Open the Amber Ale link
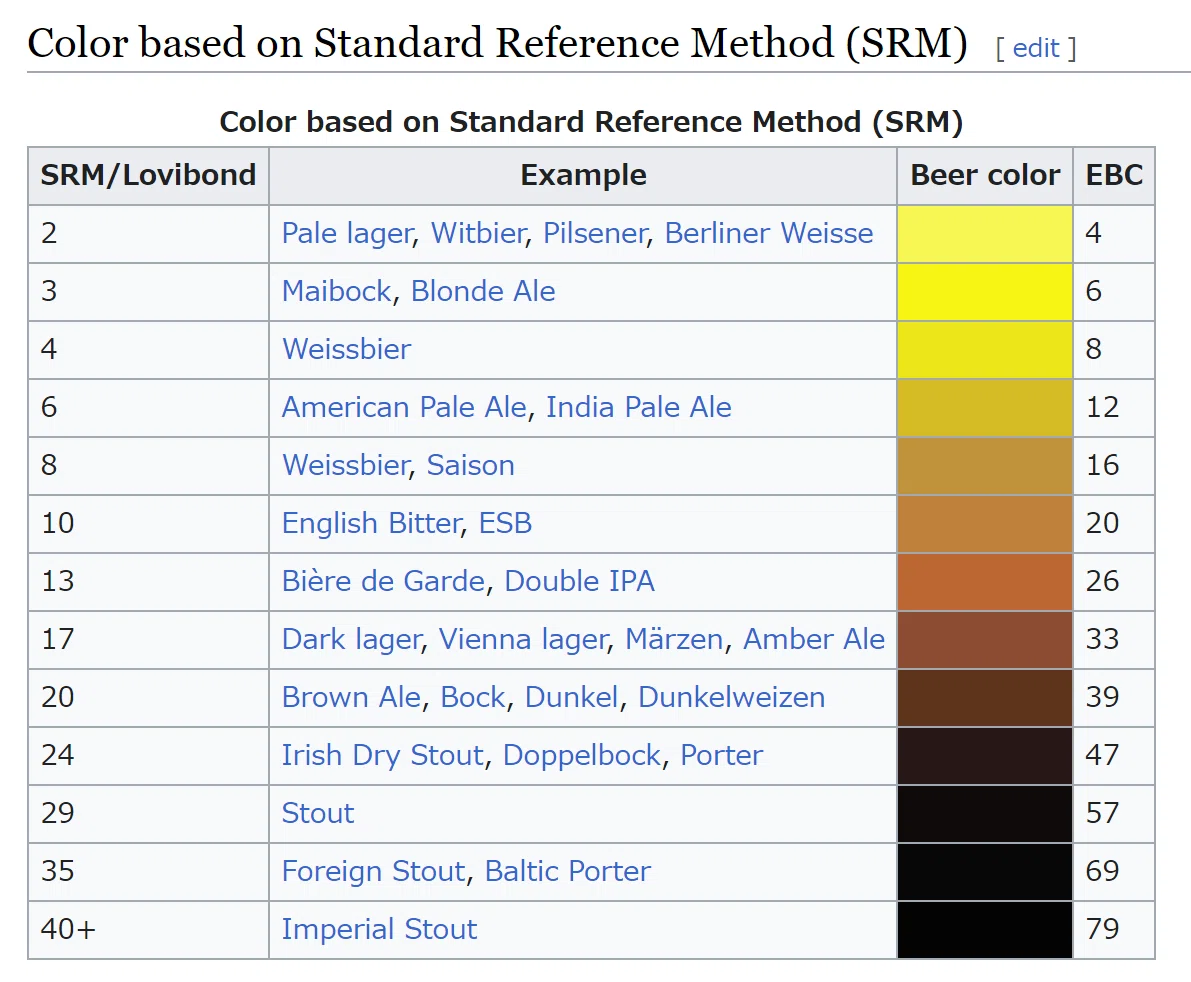1191x982 pixels. click(x=813, y=639)
